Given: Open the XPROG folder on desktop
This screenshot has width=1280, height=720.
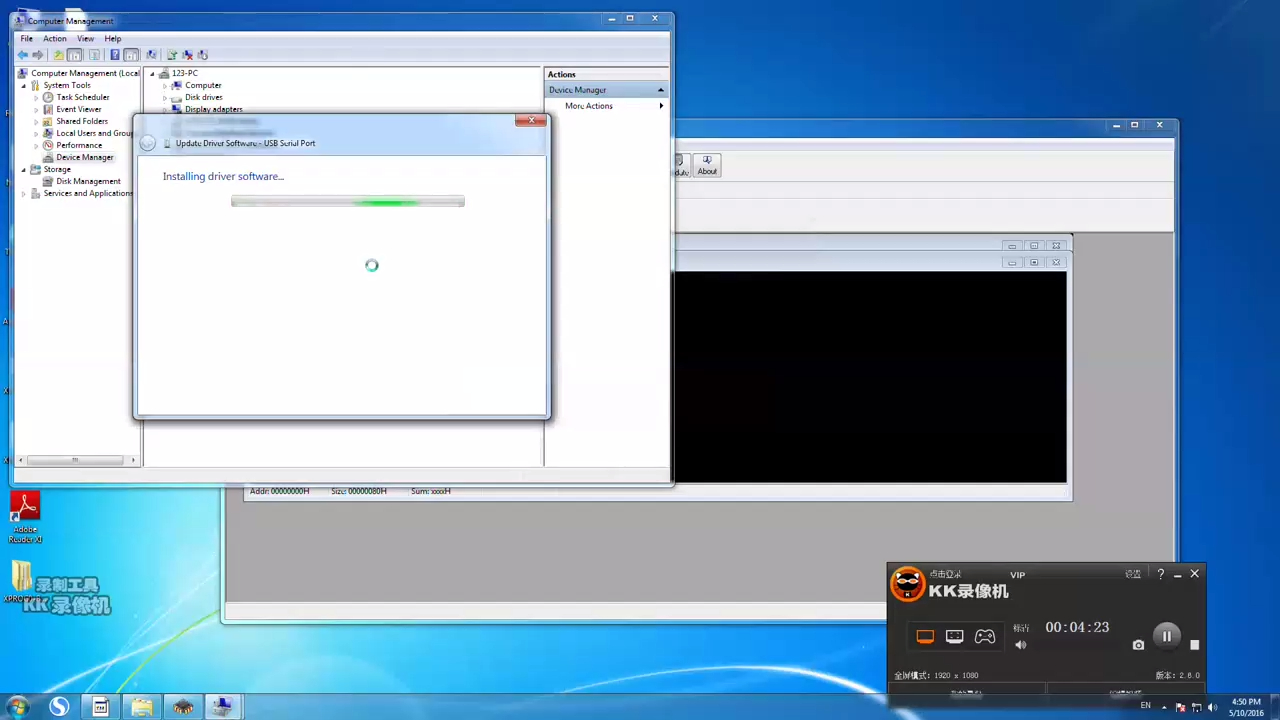Looking at the screenshot, I should pos(20,581).
